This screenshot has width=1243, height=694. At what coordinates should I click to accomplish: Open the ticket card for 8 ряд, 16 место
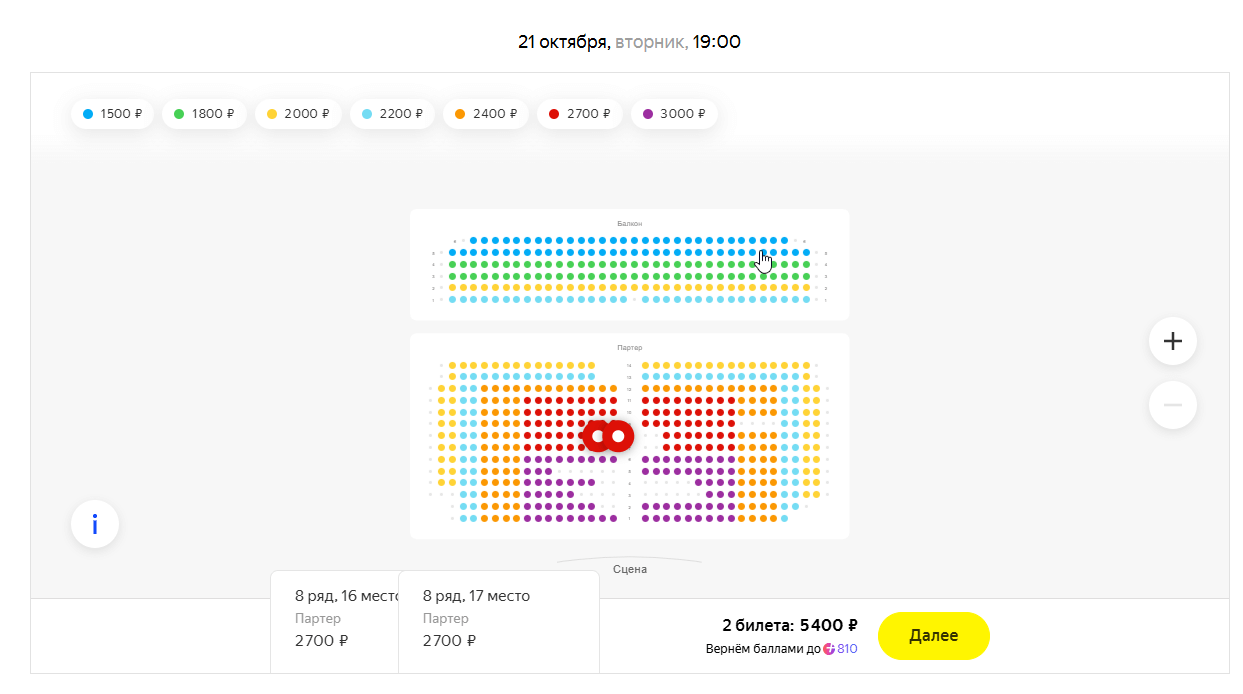point(335,620)
